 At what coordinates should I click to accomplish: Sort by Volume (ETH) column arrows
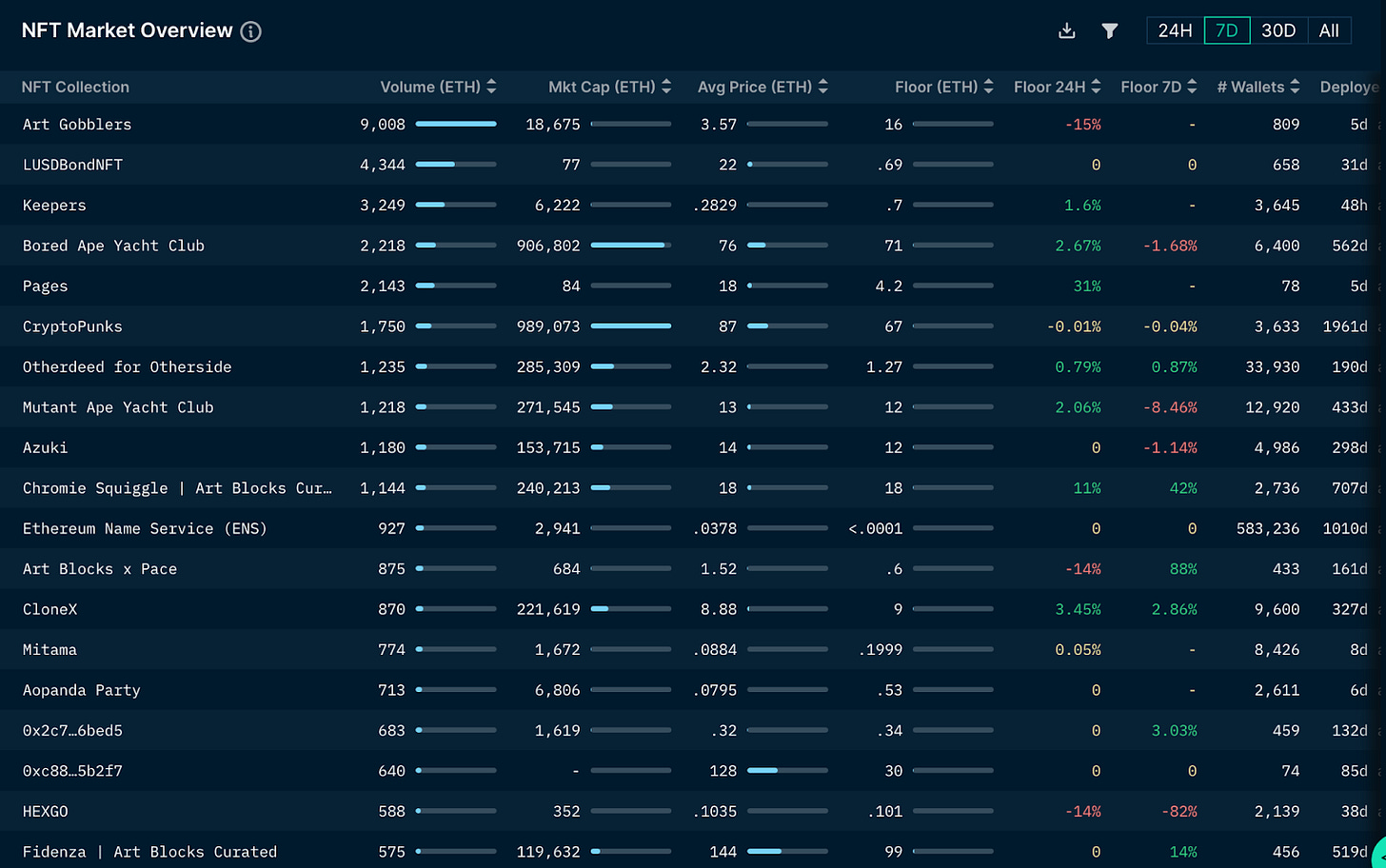491,87
